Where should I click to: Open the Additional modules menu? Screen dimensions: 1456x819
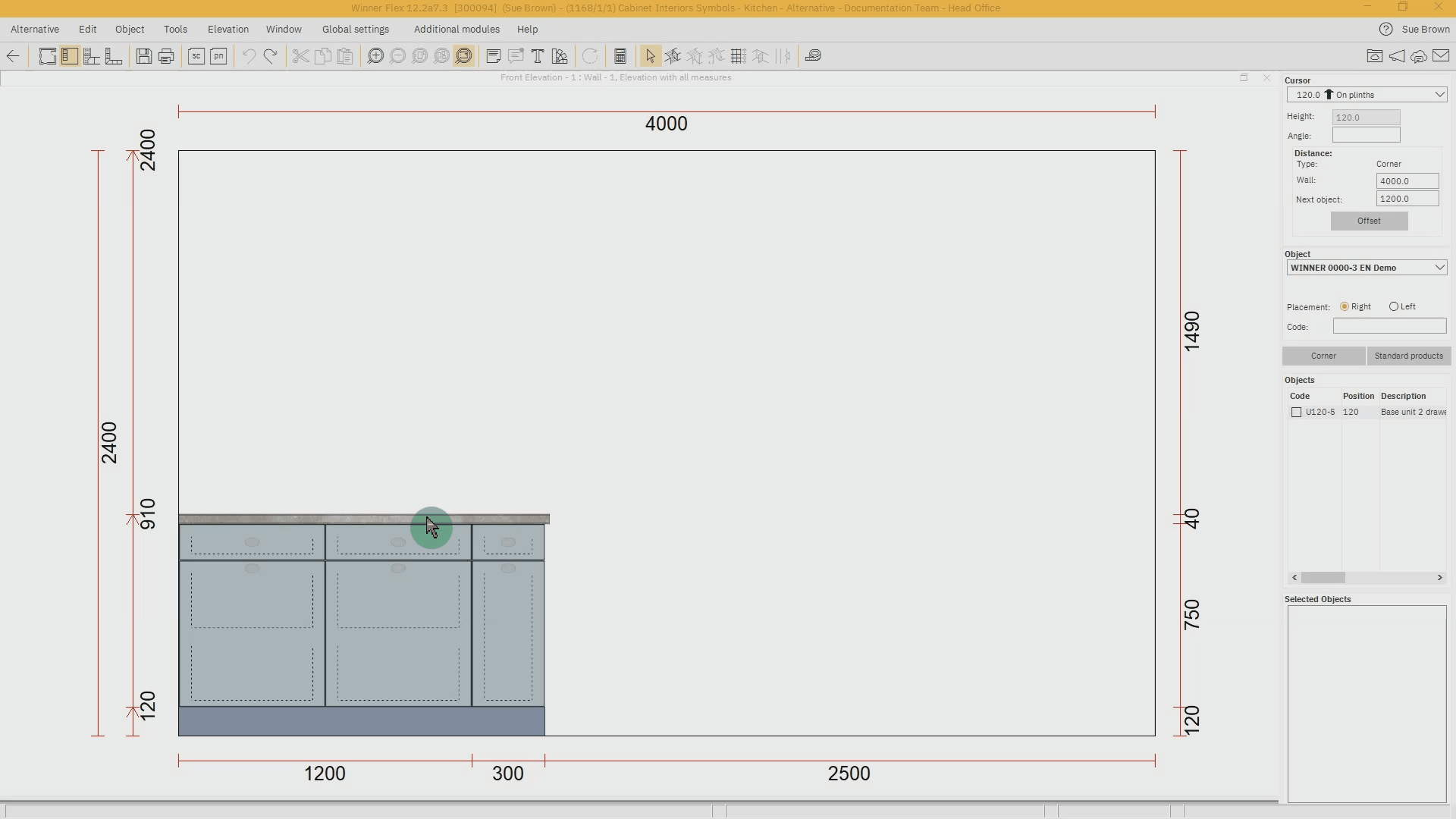pyautogui.click(x=456, y=28)
